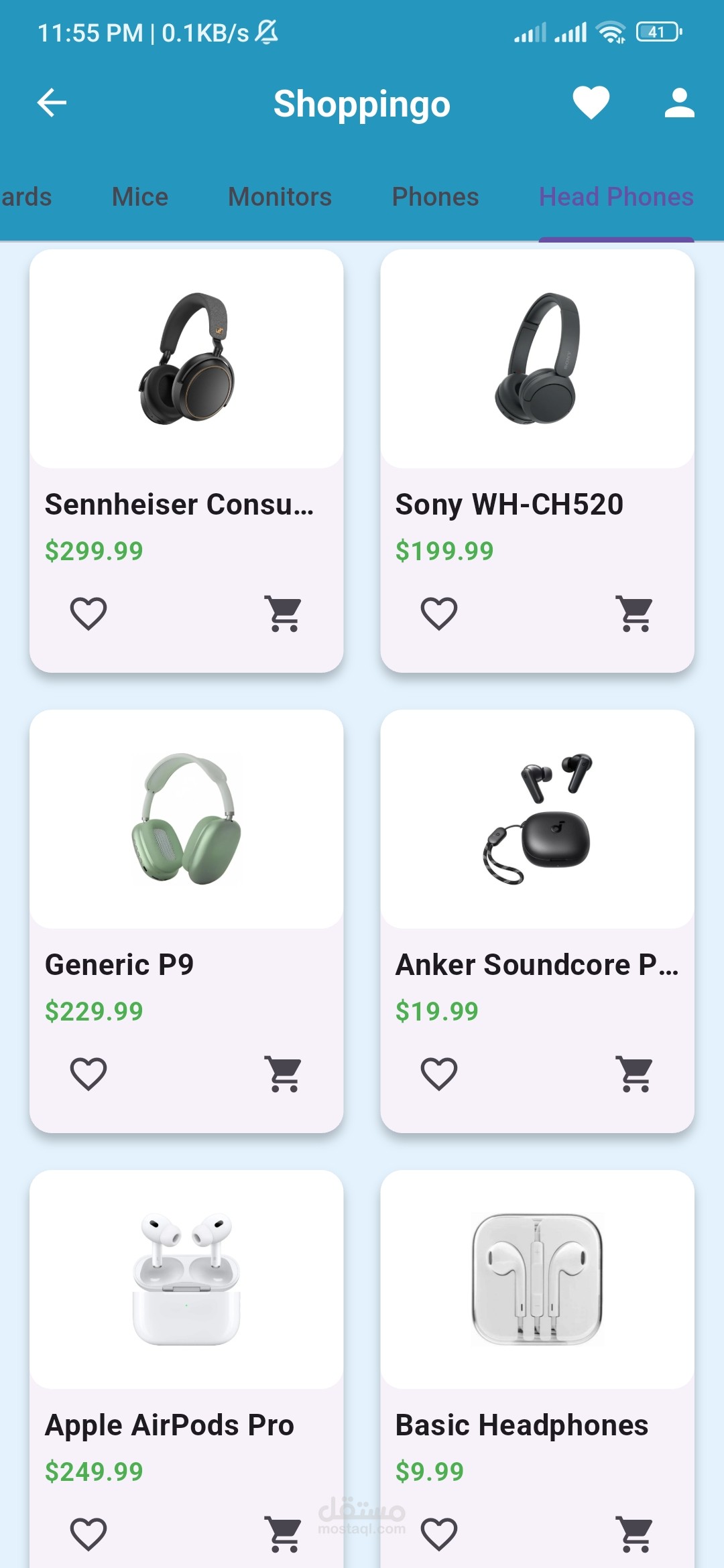724x1568 pixels.
Task: Add Basic Headphones to cart
Action: [635, 1534]
